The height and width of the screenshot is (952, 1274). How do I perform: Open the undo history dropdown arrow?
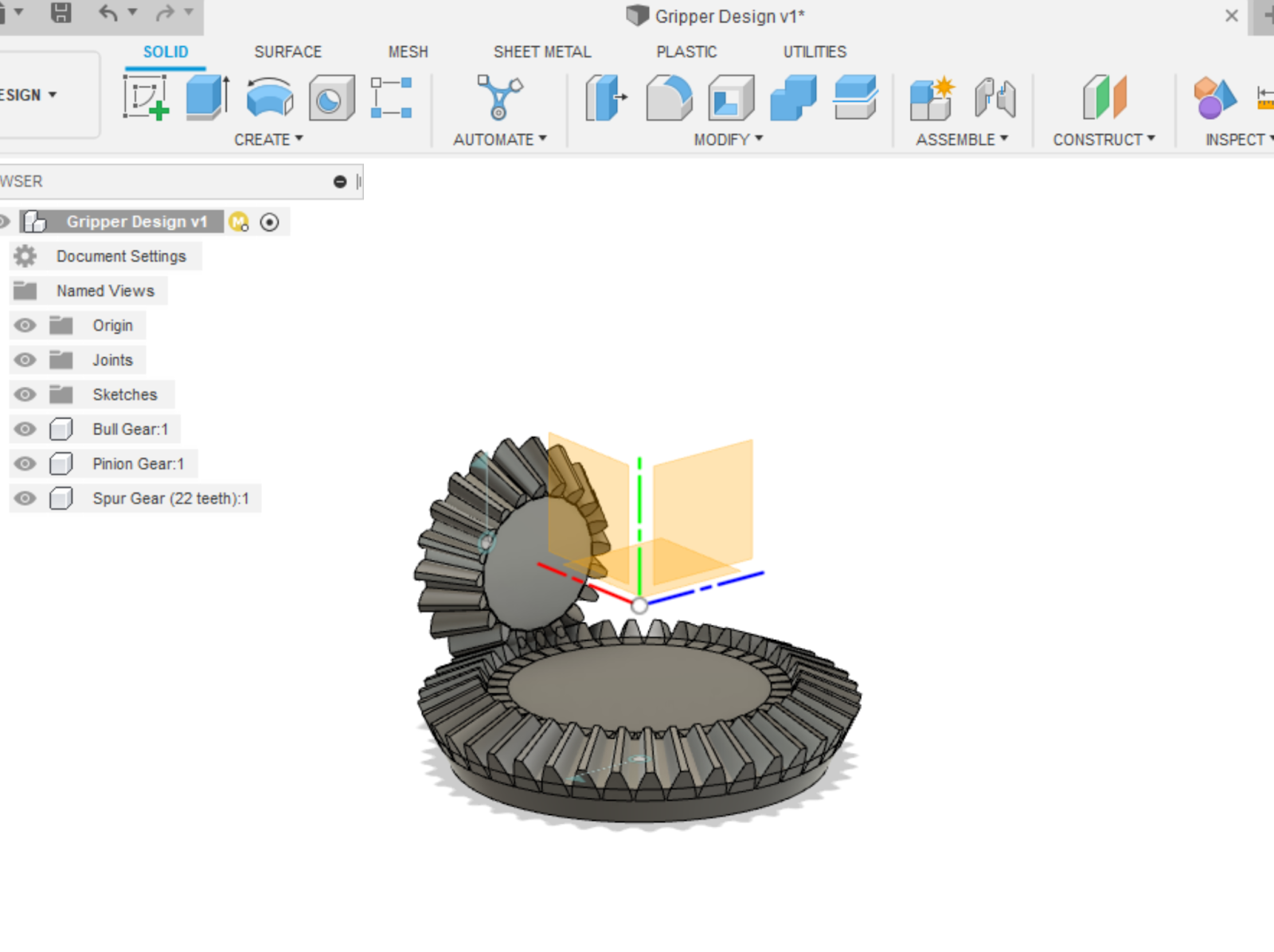coord(133,12)
